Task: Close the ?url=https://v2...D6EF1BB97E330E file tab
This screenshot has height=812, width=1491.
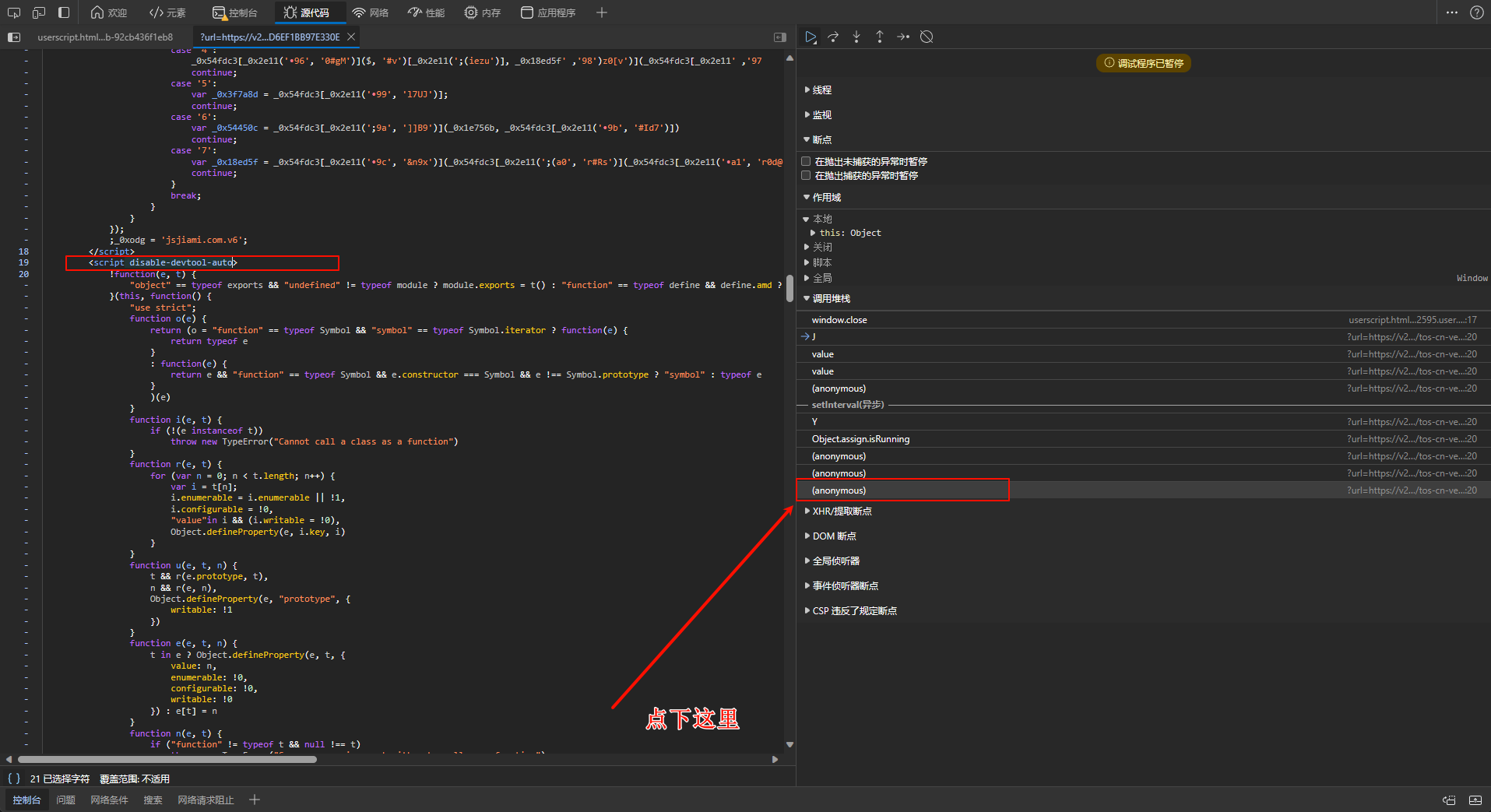Action: [351, 37]
